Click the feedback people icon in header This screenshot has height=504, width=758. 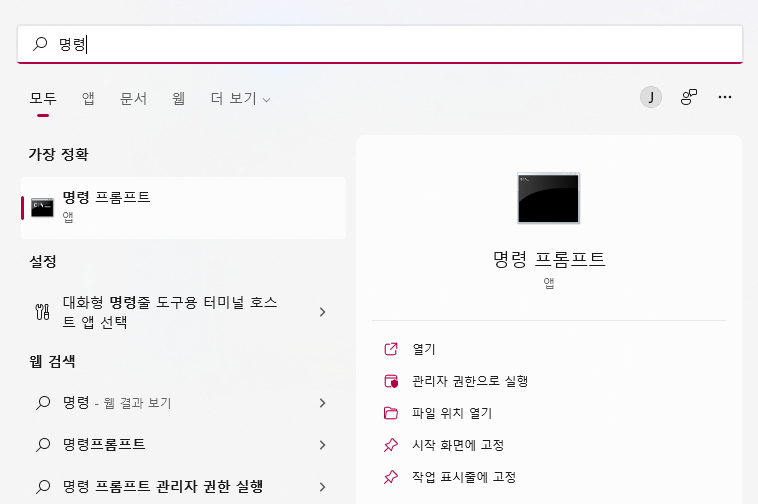point(689,97)
